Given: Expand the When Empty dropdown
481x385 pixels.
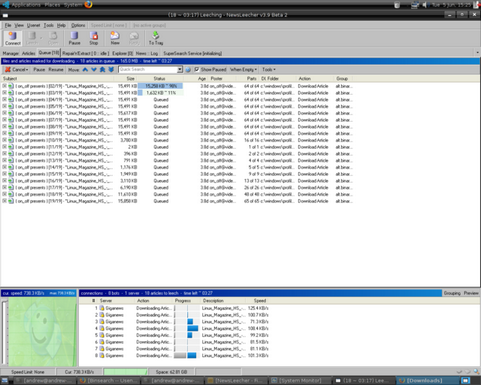Looking at the screenshot, I should [243, 70].
